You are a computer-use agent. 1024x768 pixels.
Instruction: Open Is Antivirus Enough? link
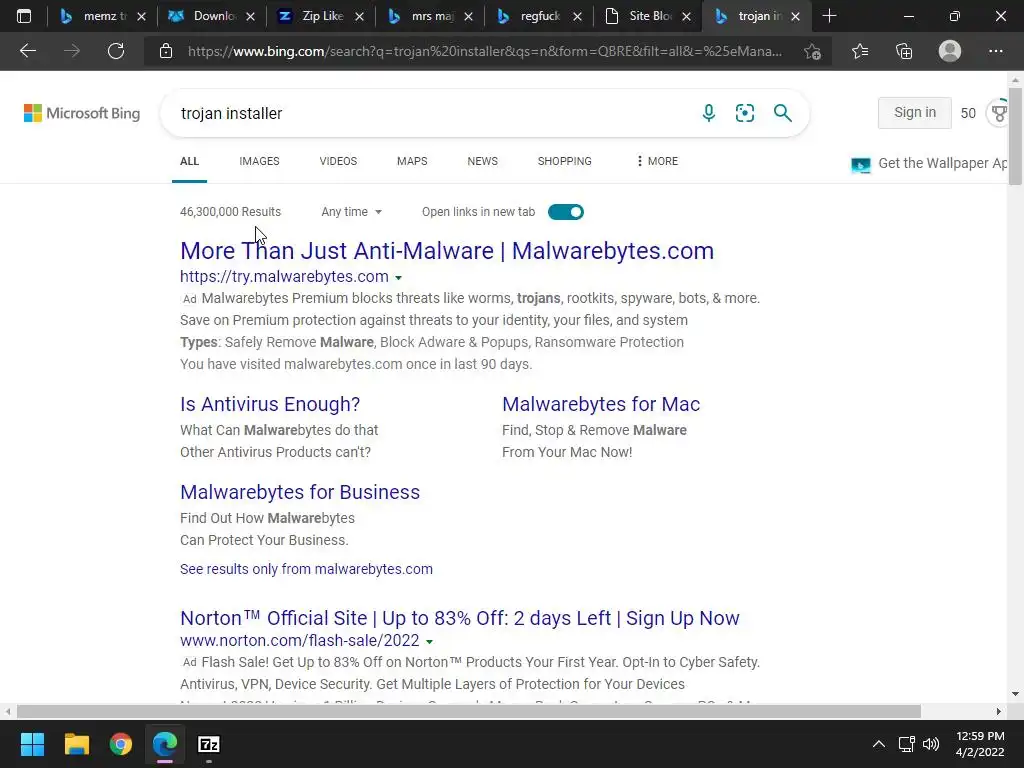[x=270, y=404]
